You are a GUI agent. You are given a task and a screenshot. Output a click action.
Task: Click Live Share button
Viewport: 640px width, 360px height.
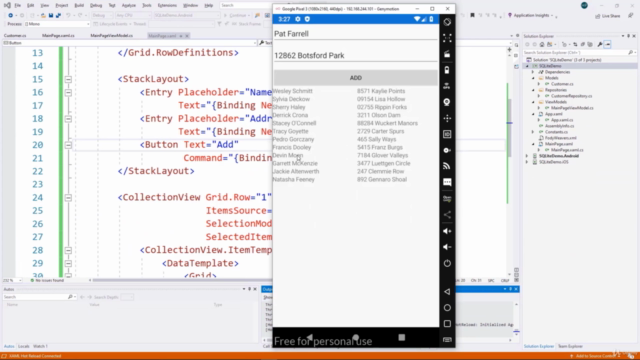pos(608,16)
